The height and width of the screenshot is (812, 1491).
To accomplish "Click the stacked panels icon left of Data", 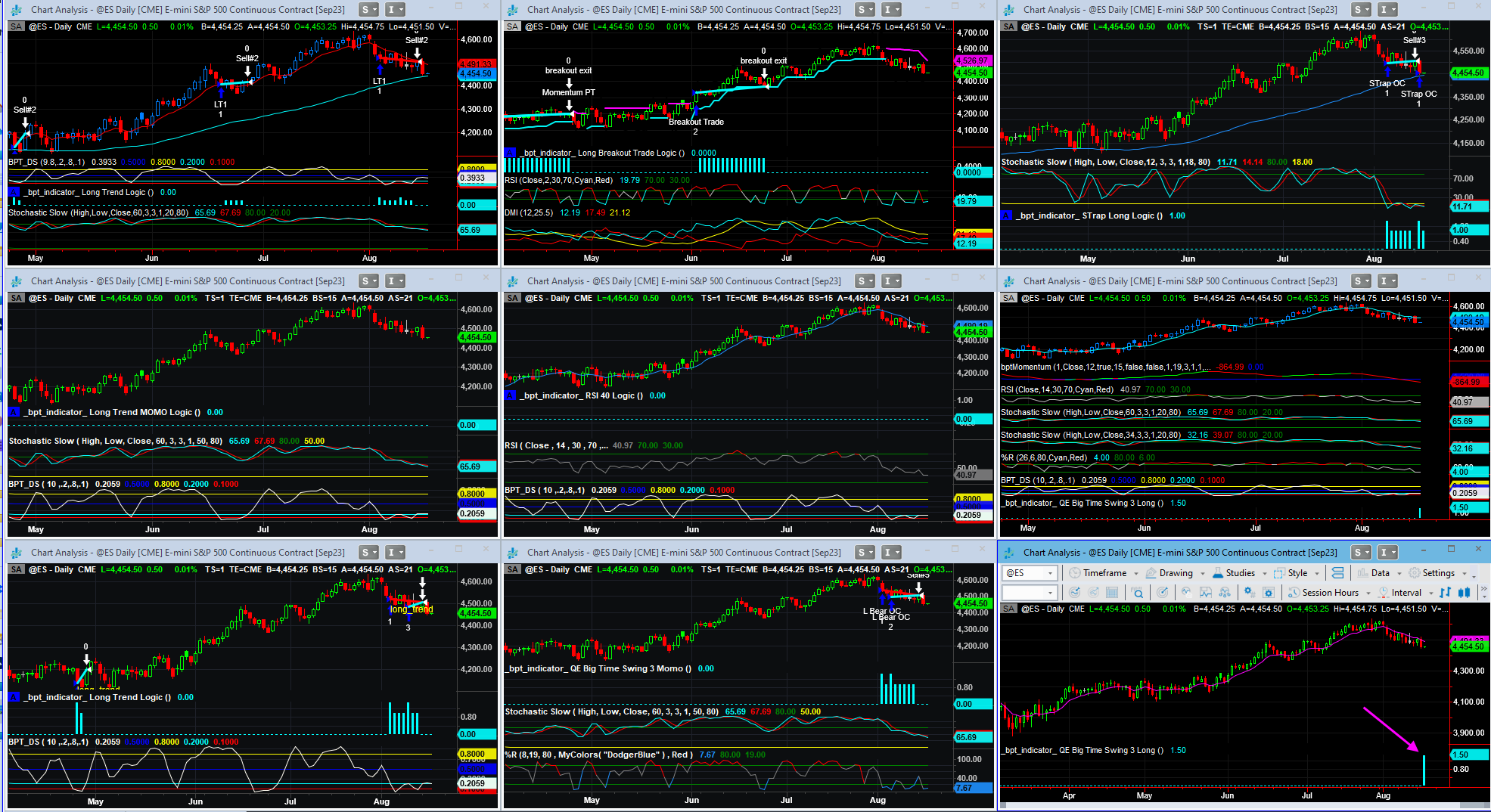I will tap(1337, 573).
